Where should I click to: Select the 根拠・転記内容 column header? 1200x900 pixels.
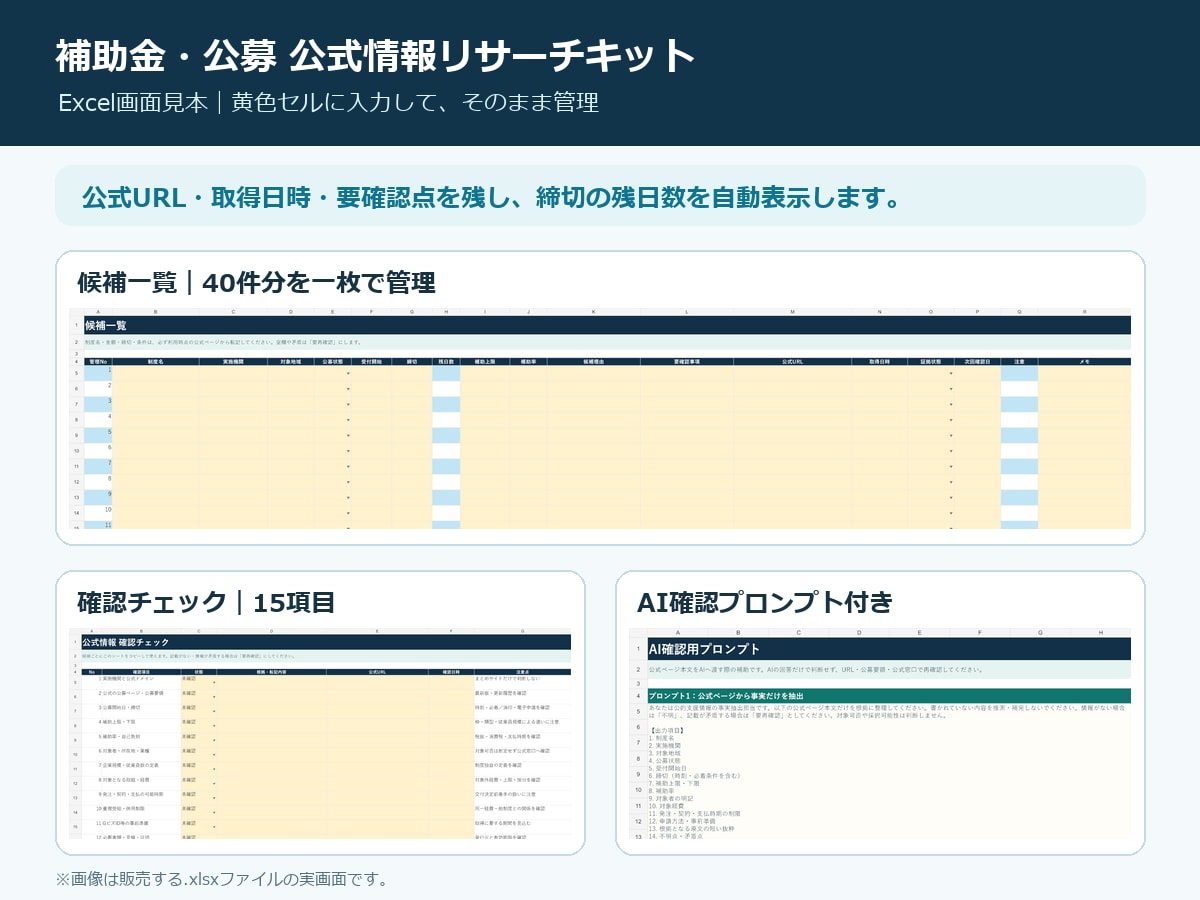point(271,672)
